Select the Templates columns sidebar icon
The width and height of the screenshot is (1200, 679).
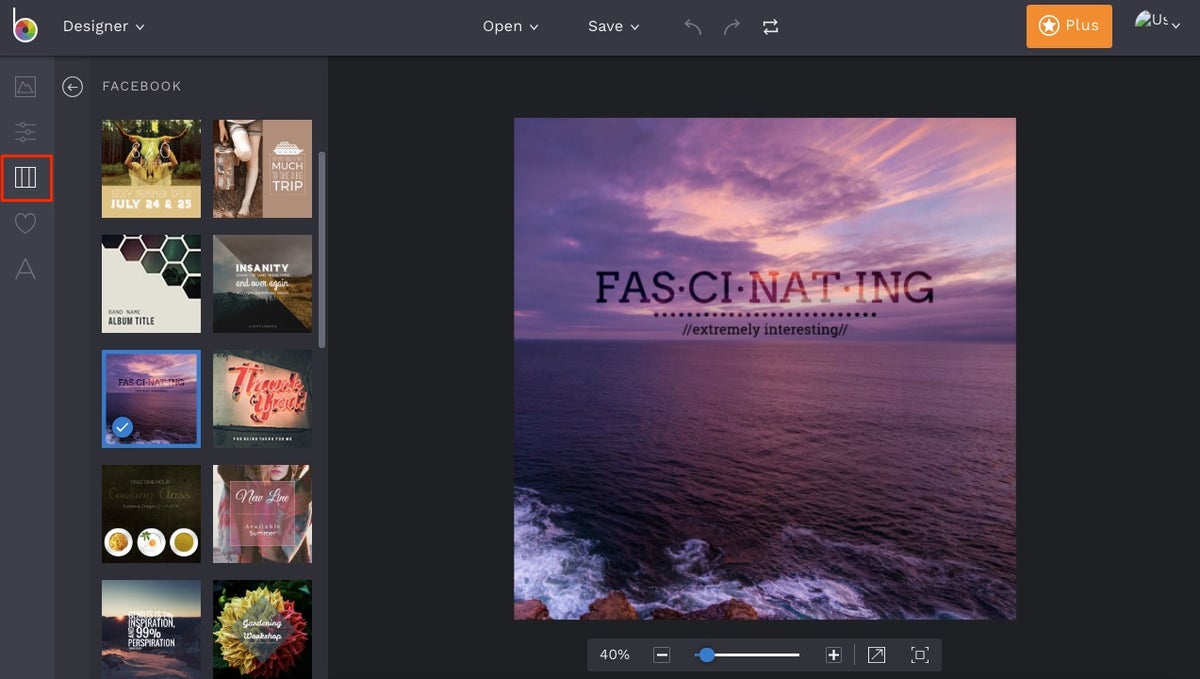point(26,178)
